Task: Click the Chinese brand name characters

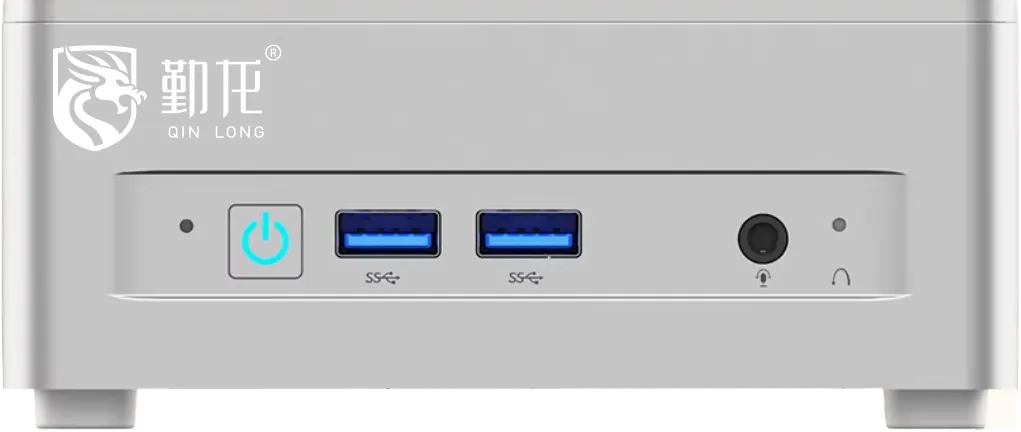Action: tap(211, 87)
